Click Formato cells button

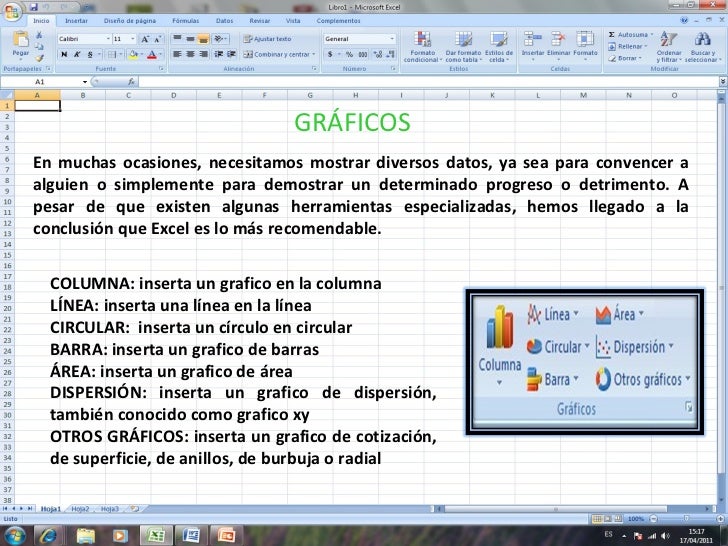tap(585, 46)
